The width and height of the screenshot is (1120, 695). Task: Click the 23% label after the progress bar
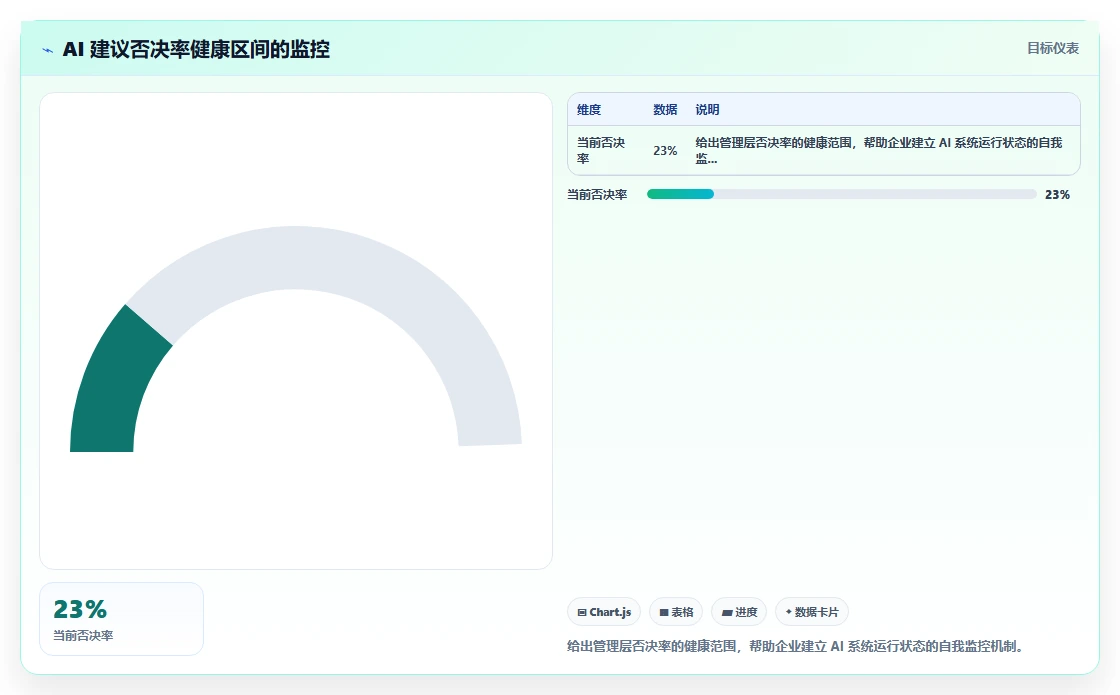click(x=1057, y=194)
